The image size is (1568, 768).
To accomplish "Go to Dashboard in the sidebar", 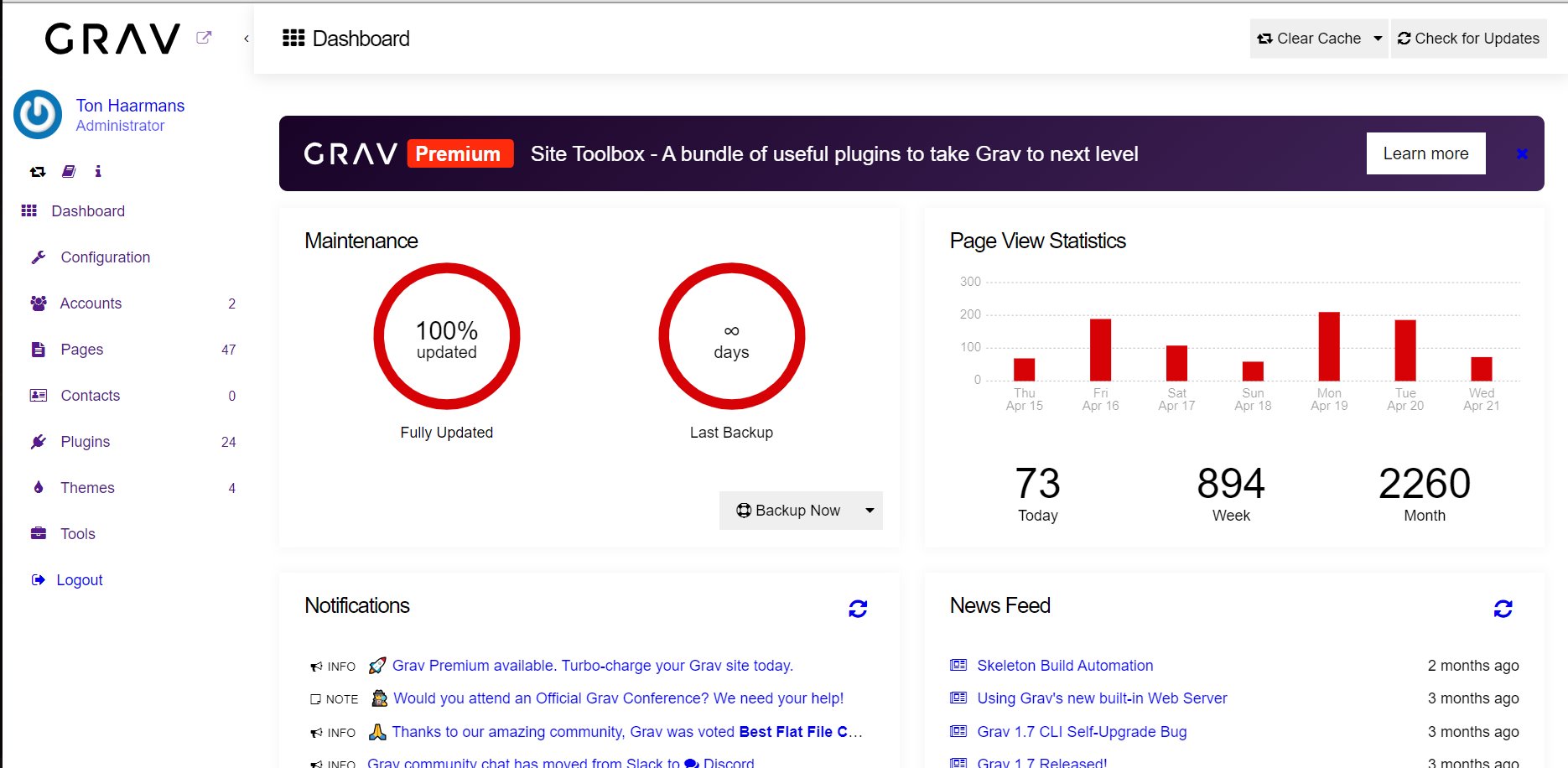I will [x=88, y=211].
